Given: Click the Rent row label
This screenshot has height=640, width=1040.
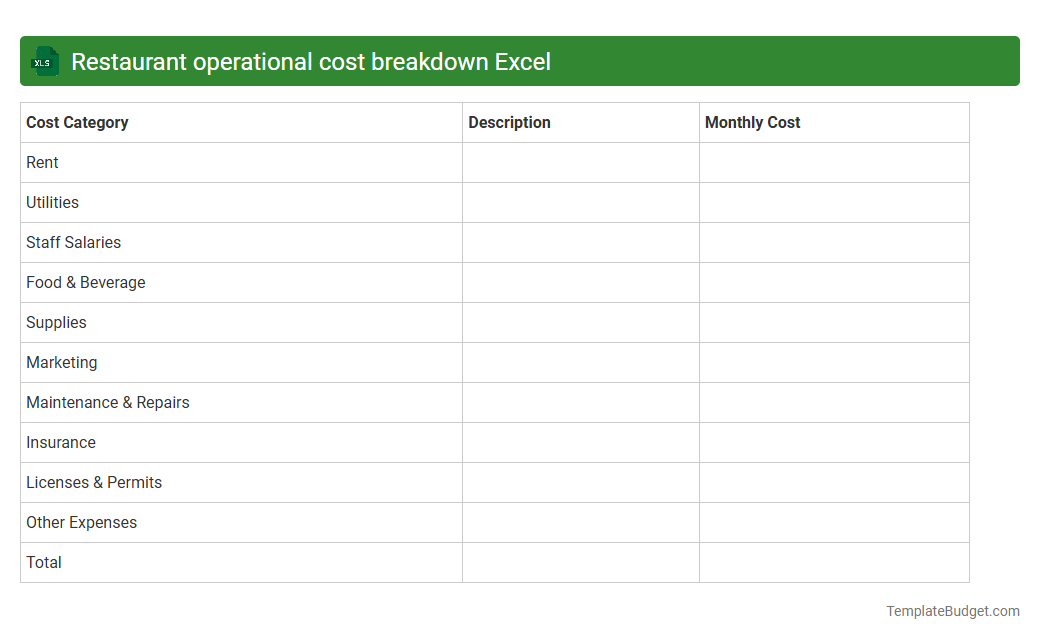Looking at the screenshot, I should [42, 162].
